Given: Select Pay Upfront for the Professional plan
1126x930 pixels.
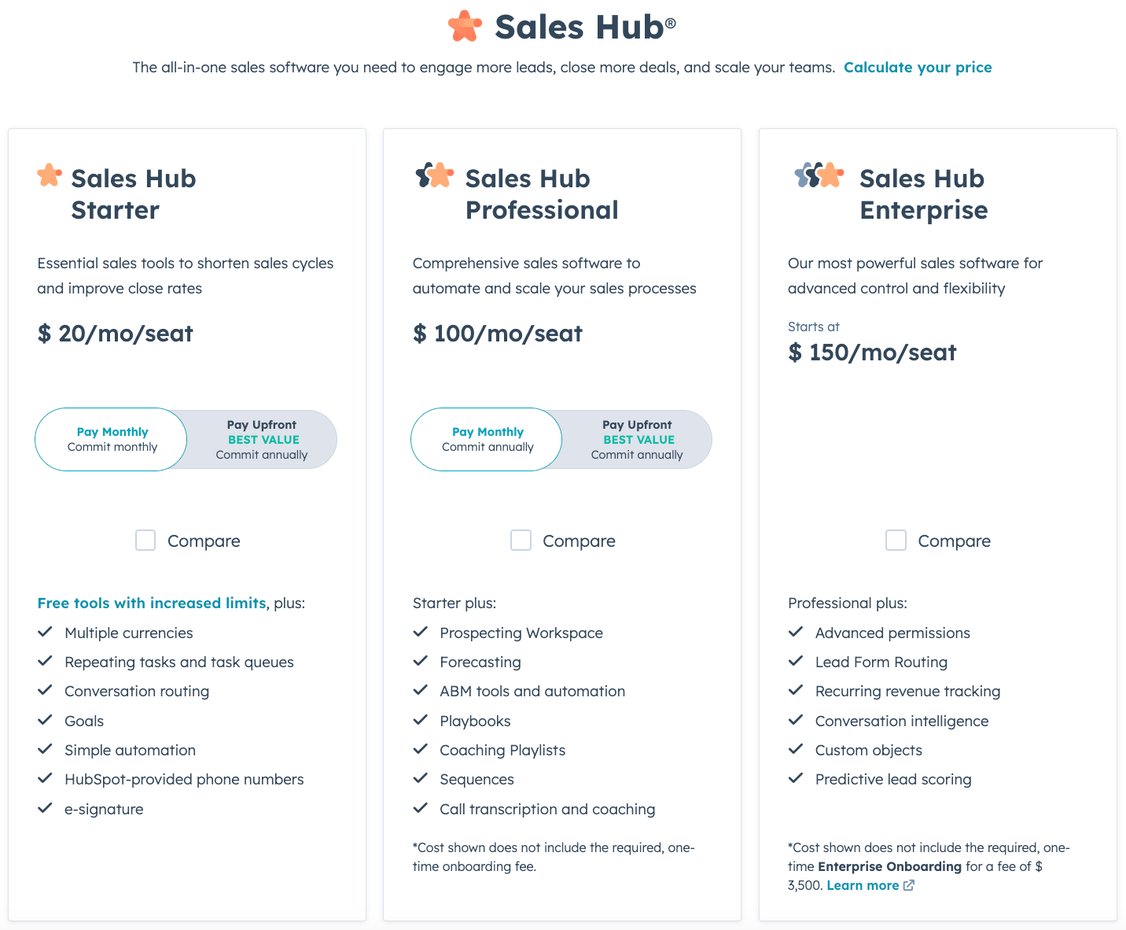Looking at the screenshot, I should point(638,438).
